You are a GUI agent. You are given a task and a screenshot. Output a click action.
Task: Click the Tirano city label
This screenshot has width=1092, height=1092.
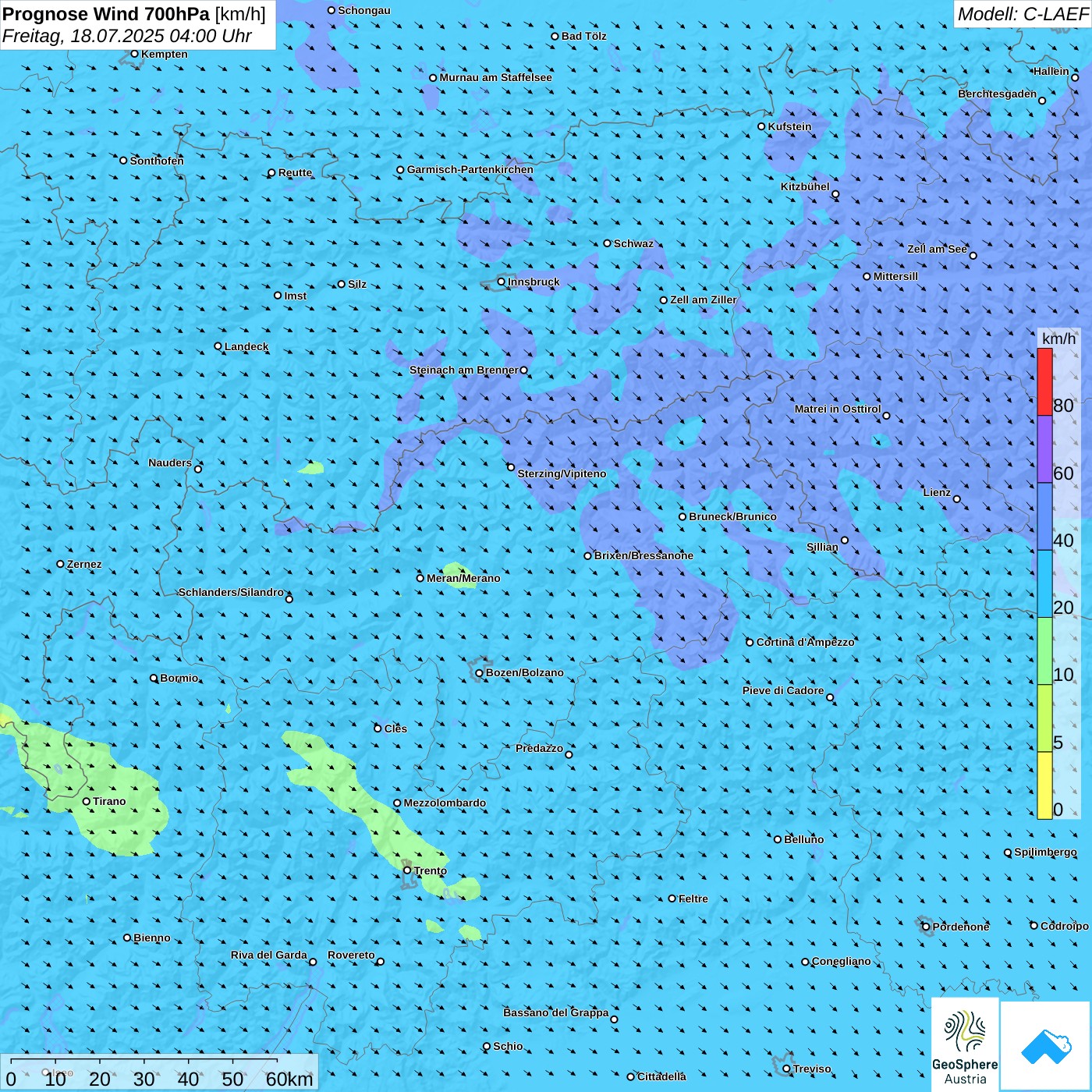tap(109, 801)
